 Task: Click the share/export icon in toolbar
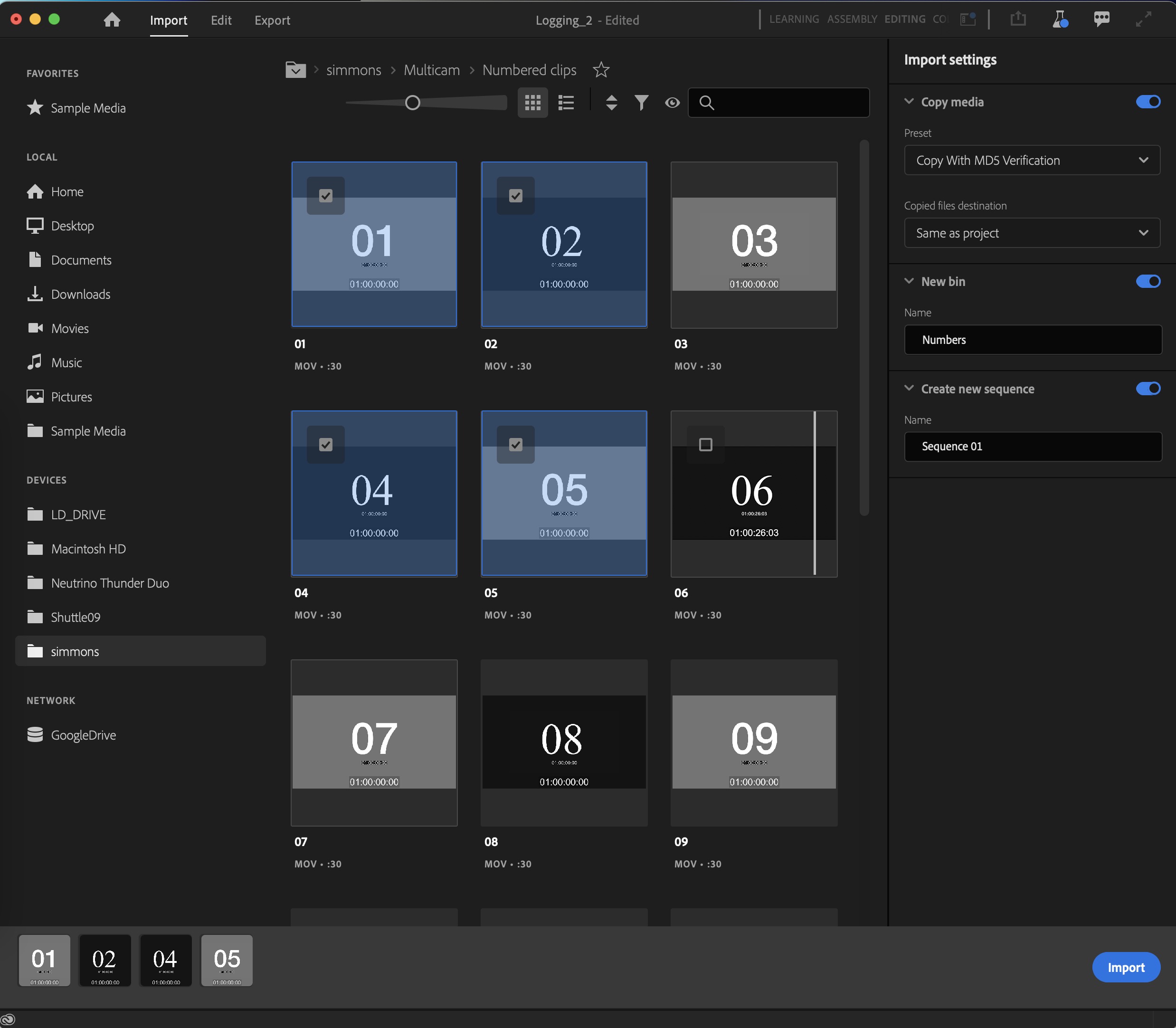[1018, 19]
